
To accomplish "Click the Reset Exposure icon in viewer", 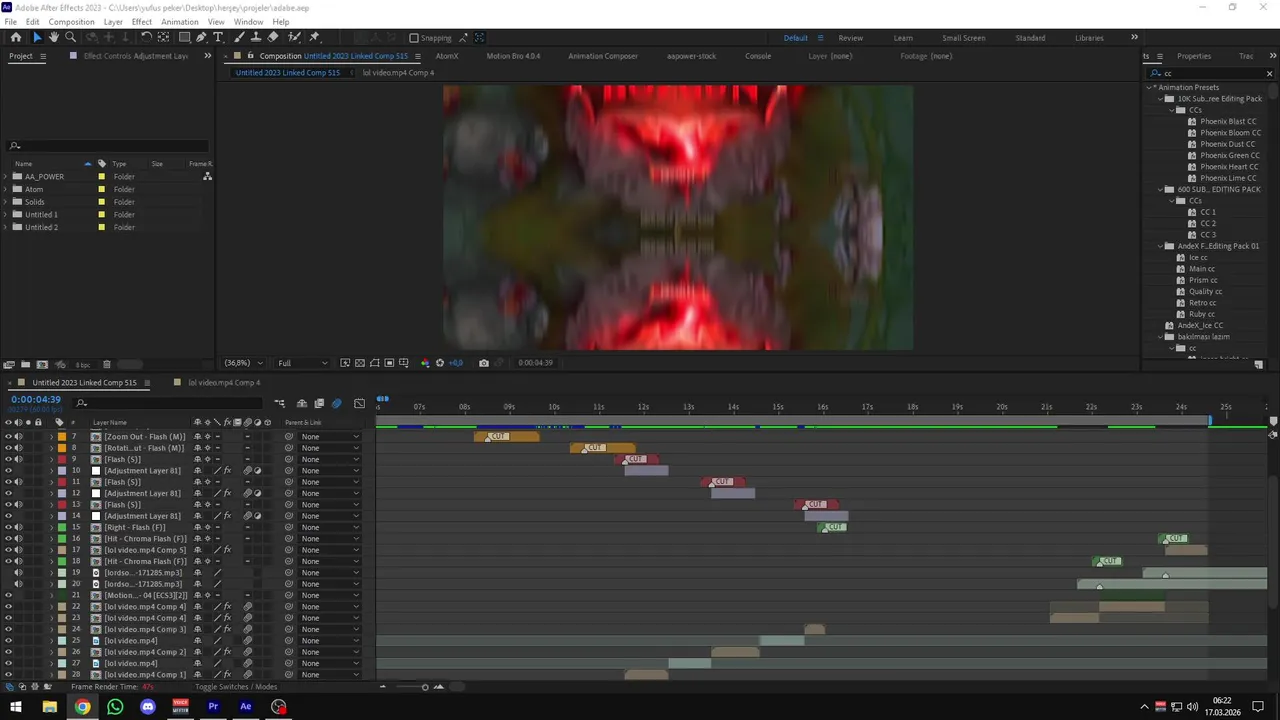I will (x=440, y=363).
